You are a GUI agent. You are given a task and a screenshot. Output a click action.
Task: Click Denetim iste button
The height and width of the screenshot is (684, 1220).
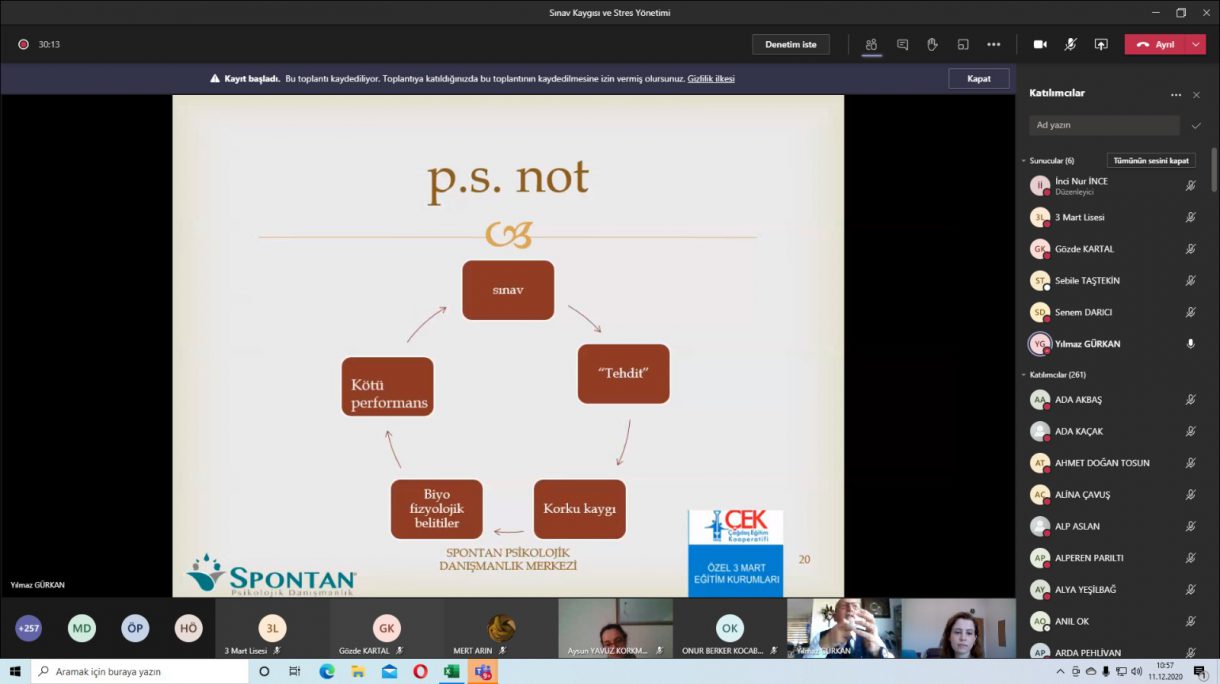click(791, 44)
